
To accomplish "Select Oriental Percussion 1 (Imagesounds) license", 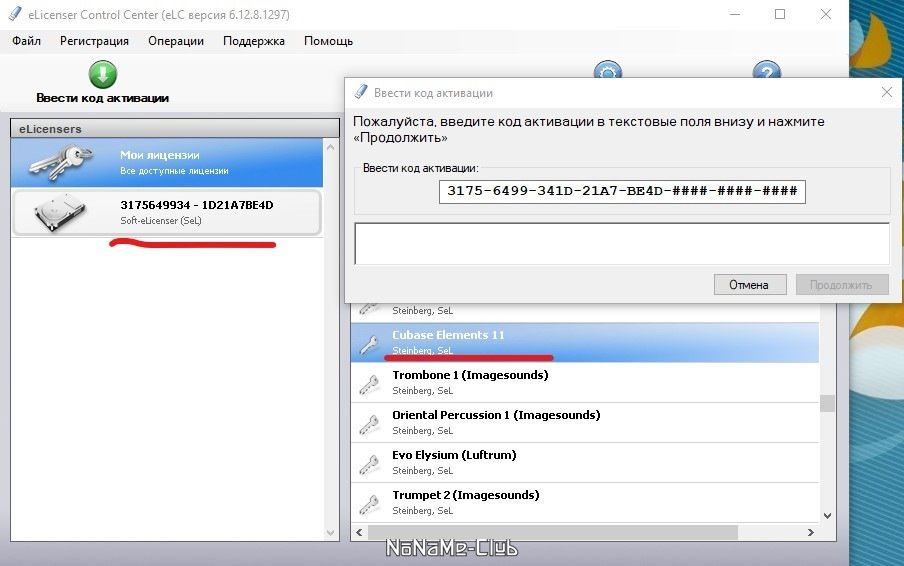I will point(585,422).
